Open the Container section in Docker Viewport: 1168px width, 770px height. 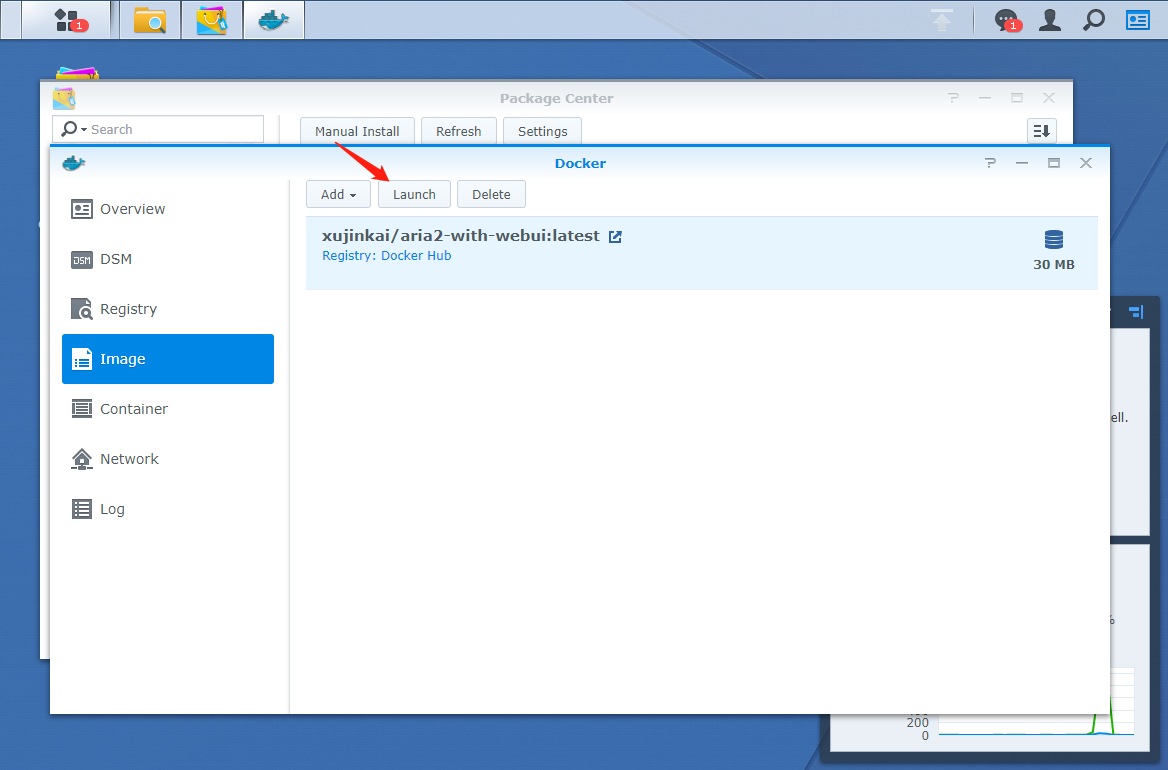click(x=168, y=409)
